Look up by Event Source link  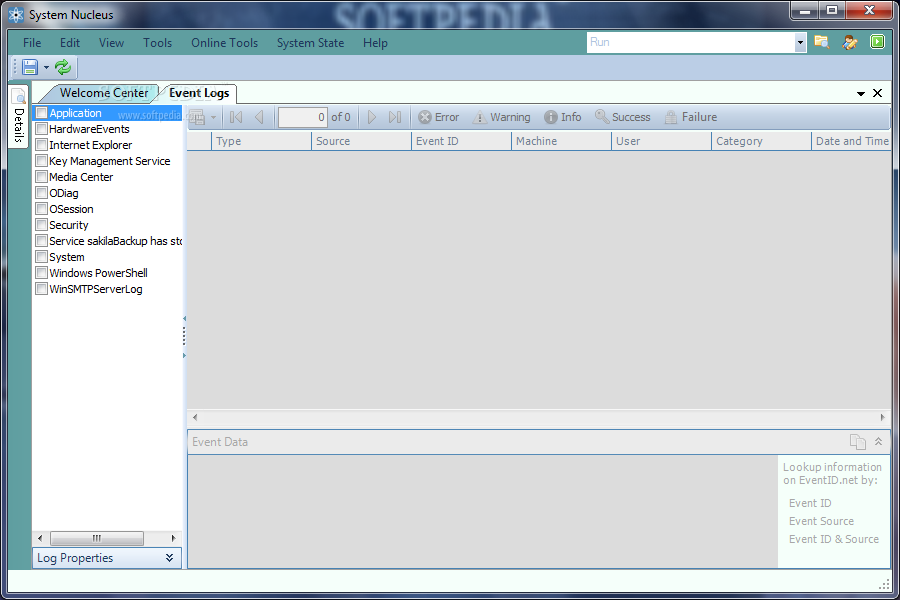[821, 521]
